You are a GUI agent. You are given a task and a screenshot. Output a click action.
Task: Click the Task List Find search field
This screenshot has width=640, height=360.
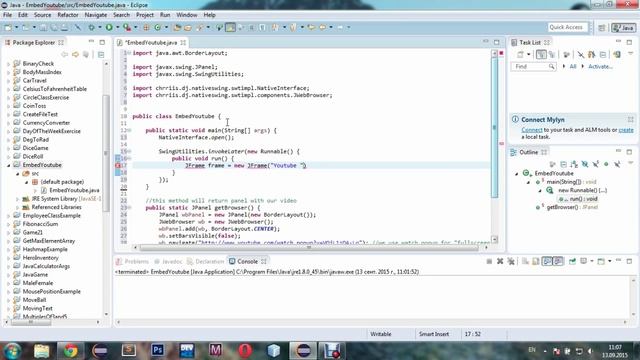pyautogui.click(x=533, y=67)
